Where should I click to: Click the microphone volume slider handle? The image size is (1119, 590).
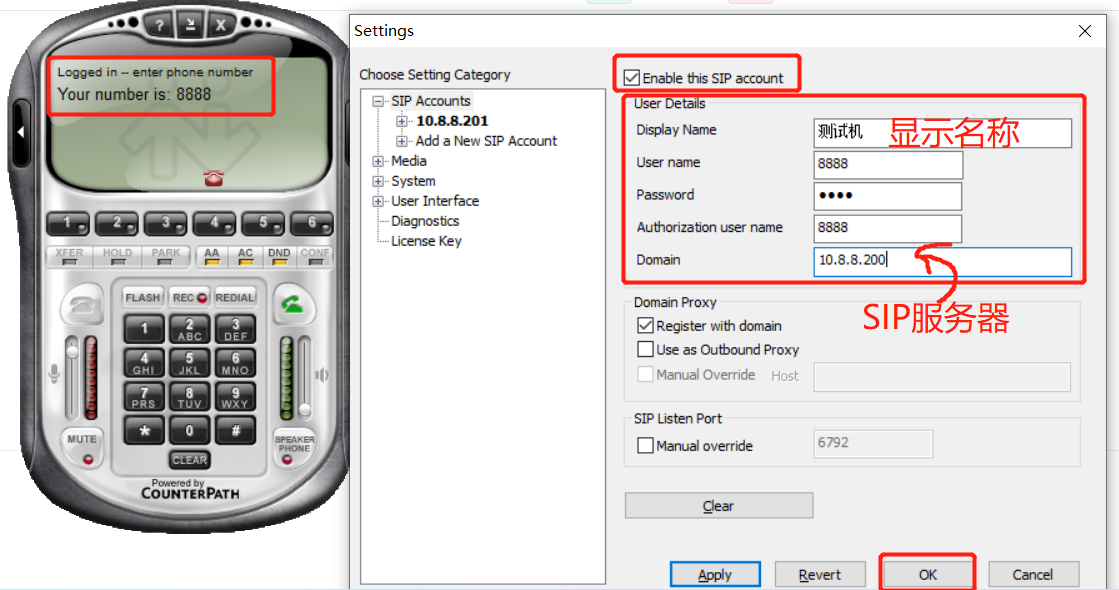[72, 350]
